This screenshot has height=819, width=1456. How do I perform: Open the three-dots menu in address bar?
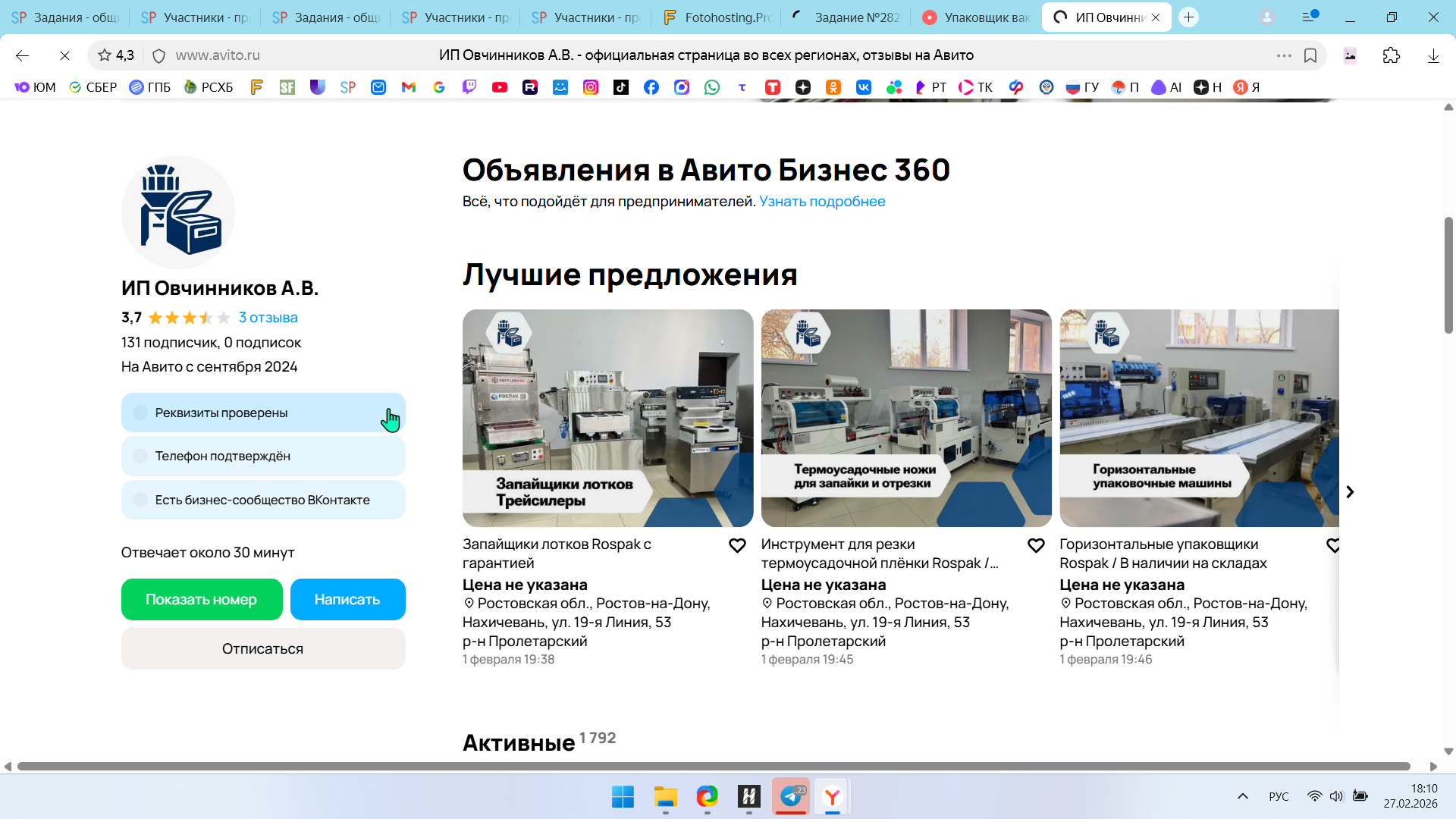click(1284, 55)
